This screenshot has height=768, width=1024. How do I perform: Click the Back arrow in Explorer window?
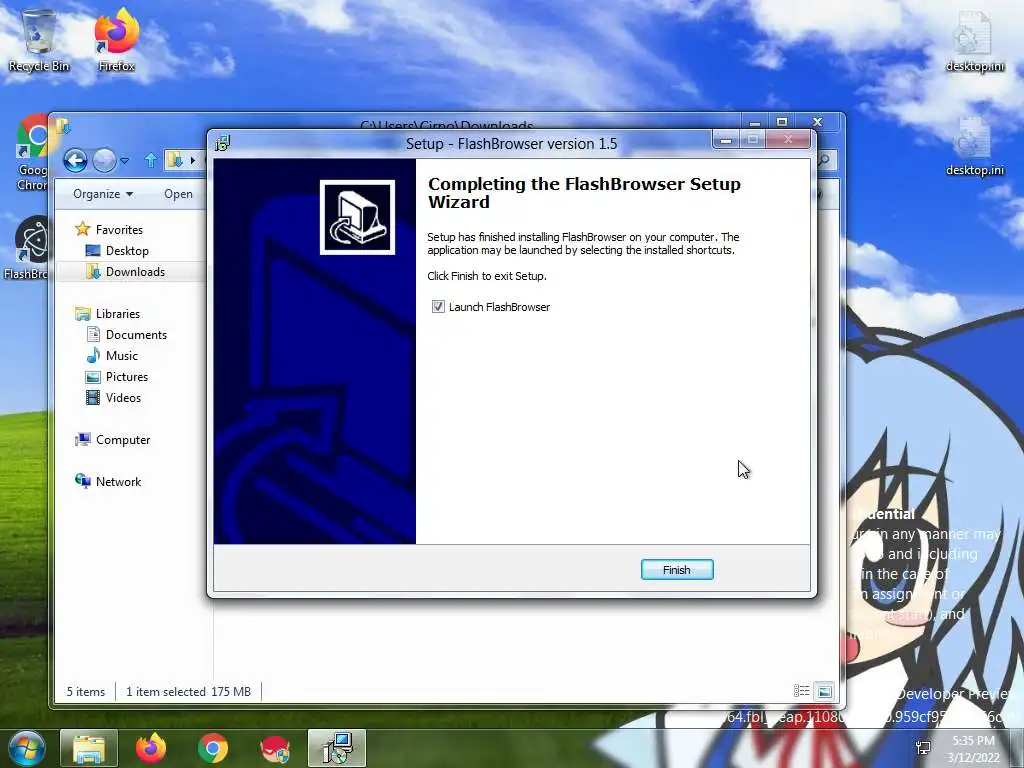coord(75,160)
